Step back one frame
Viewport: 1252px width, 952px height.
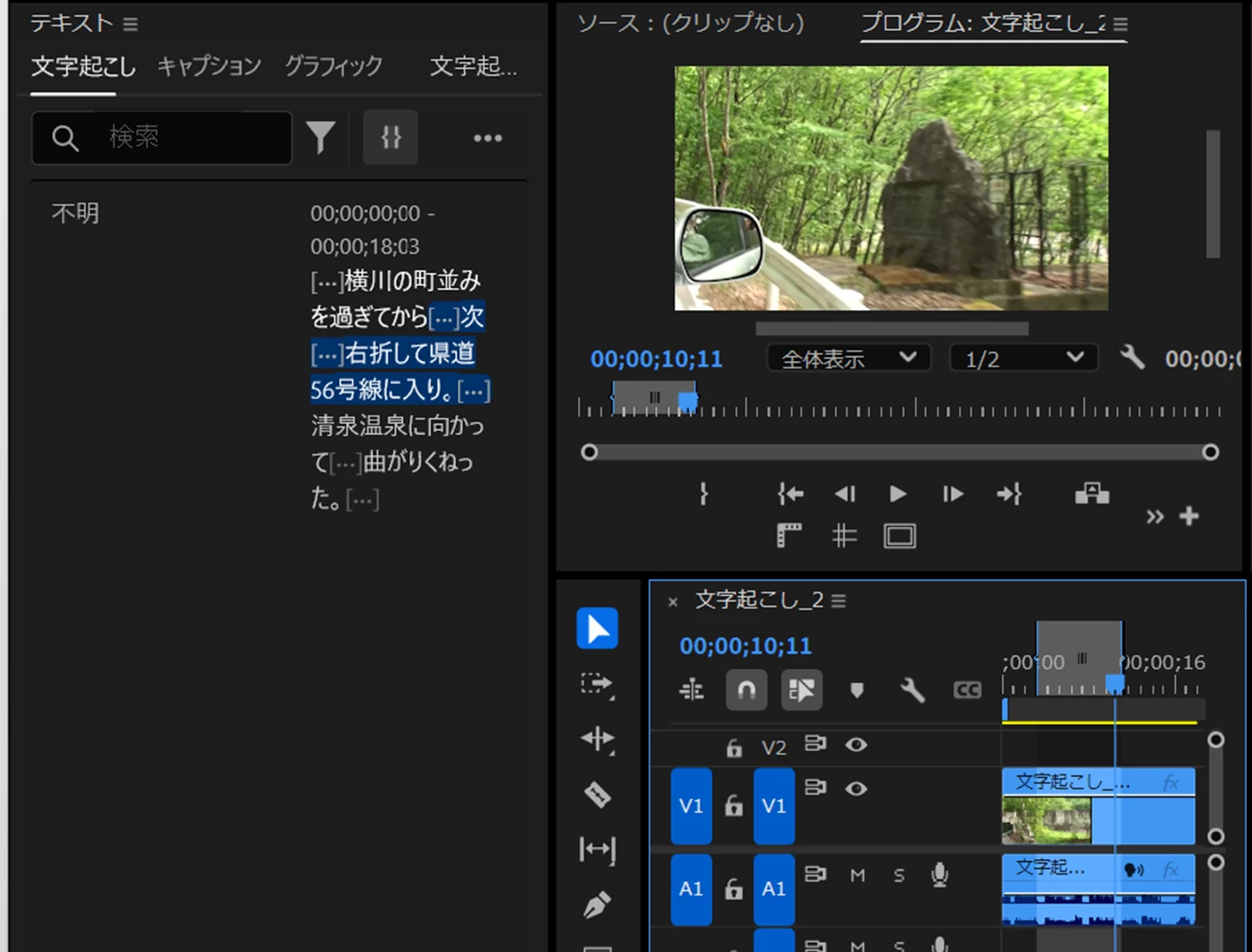[846, 494]
